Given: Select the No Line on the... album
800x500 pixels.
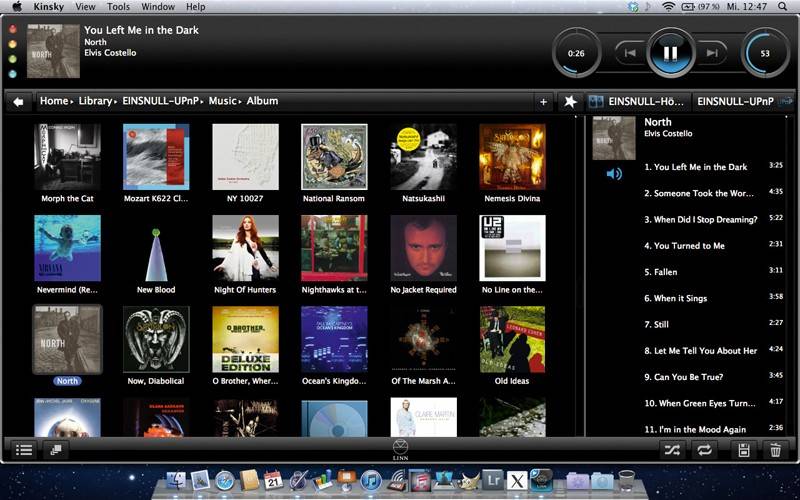Looking at the screenshot, I should 512,248.
